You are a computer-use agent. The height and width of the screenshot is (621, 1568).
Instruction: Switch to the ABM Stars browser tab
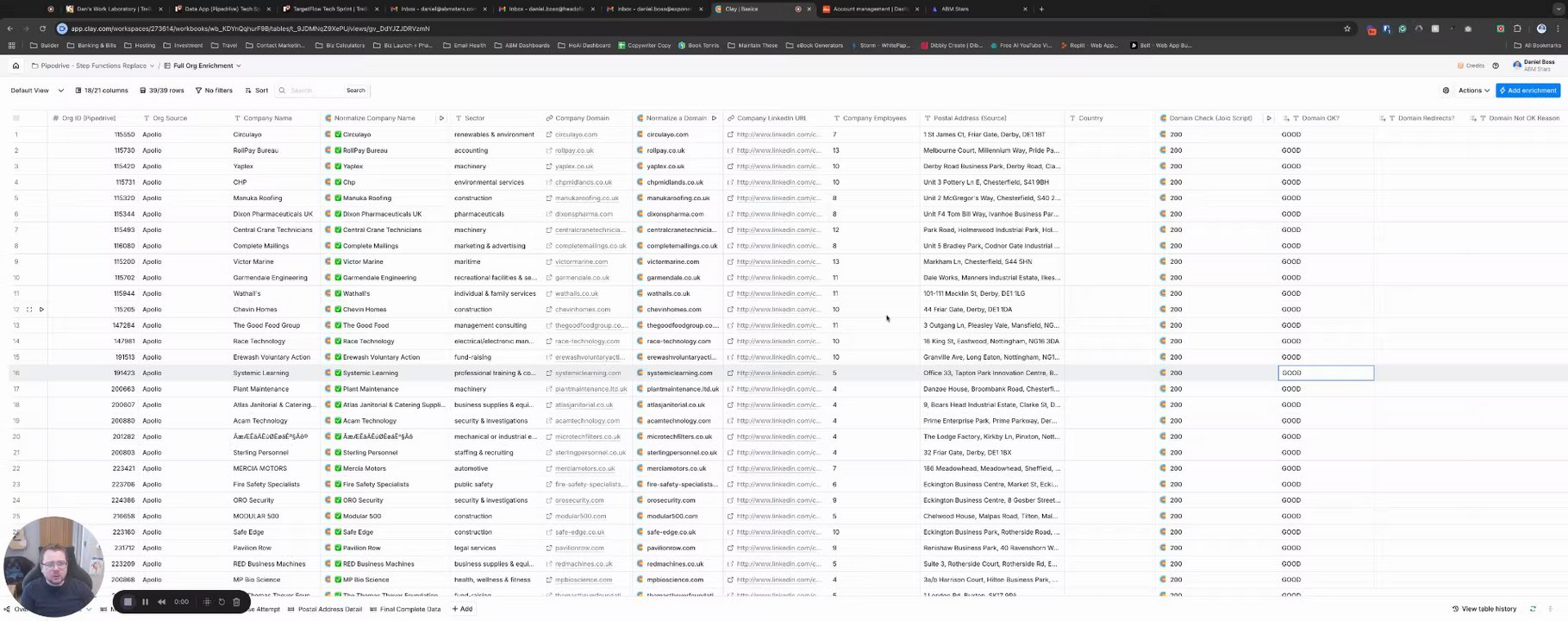click(x=978, y=9)
